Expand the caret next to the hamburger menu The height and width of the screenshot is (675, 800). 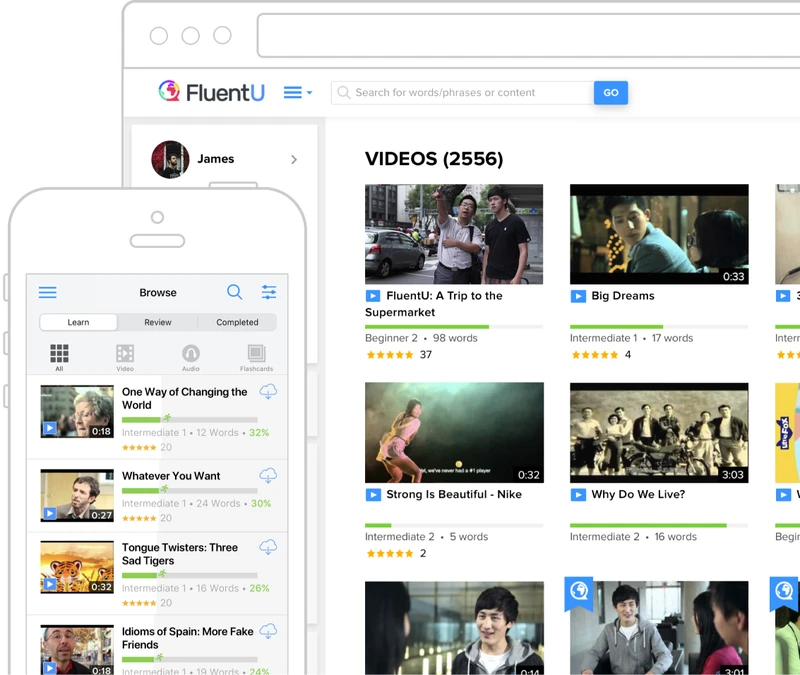309,92
